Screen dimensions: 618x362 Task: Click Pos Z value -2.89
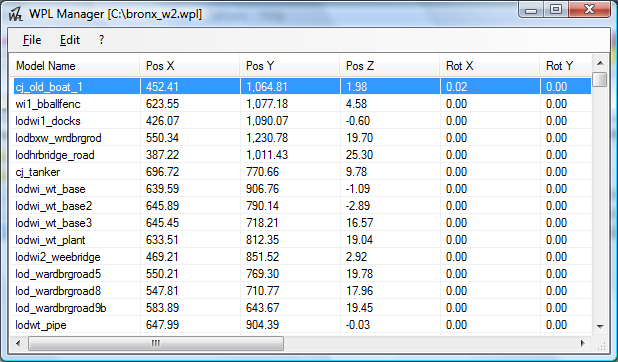point(358,205)
